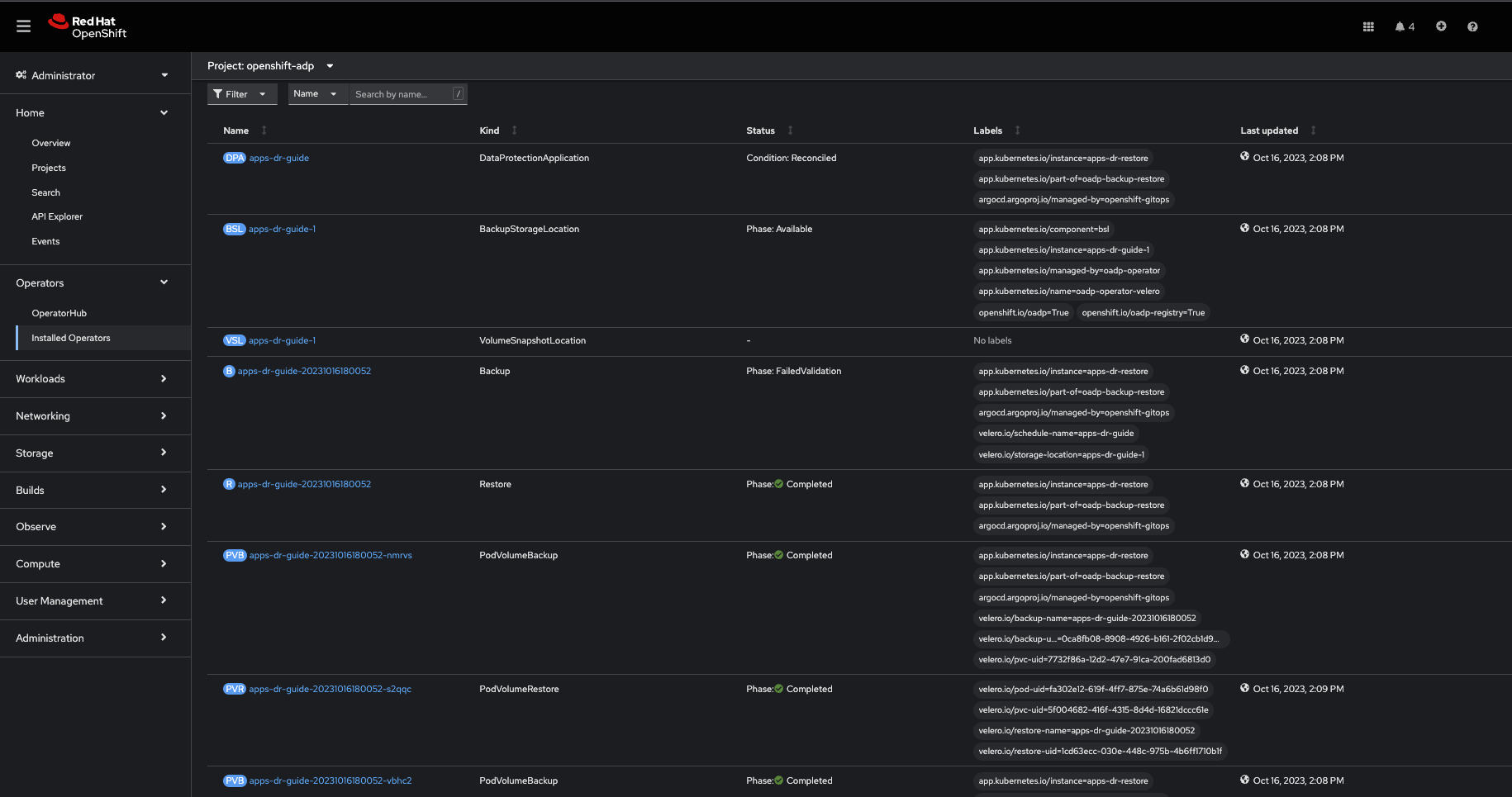Click the Red Hat OpenShift logo
This screenshot has width=1512, height=797.
[88, 26]
